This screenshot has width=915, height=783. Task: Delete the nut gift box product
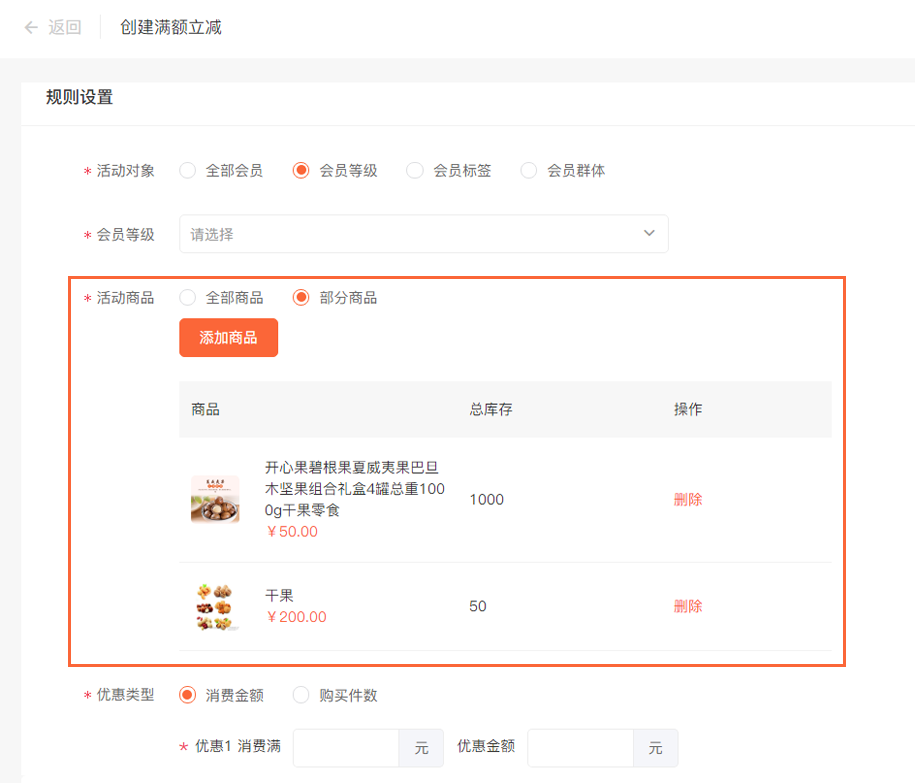(688, 500)
